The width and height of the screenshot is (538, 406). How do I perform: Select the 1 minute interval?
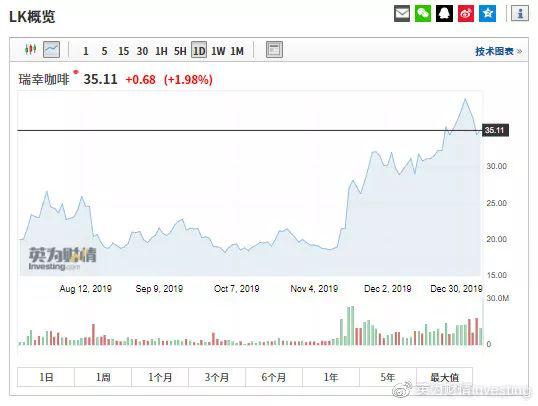(x=86, y=51)
